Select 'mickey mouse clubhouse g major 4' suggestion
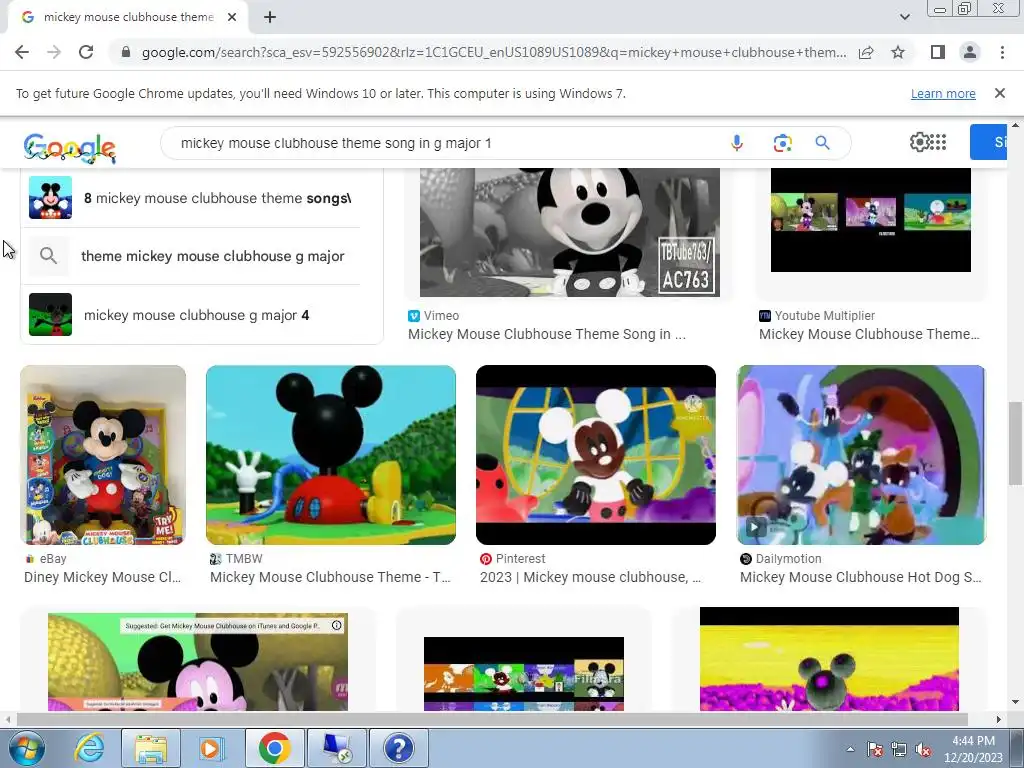Screen dimensions: 1024x768 coord(191,315)
